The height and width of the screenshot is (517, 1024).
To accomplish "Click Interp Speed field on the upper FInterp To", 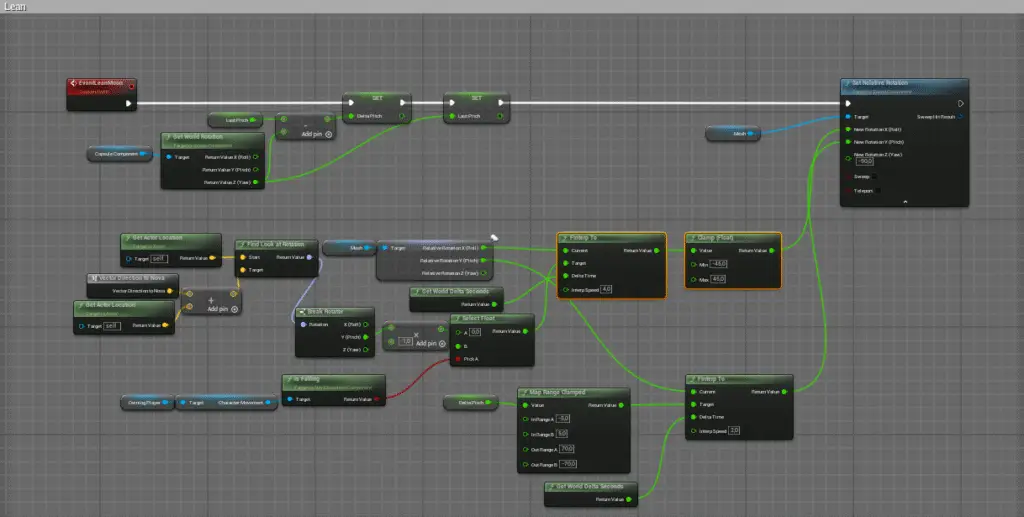I will pos(606,289).
